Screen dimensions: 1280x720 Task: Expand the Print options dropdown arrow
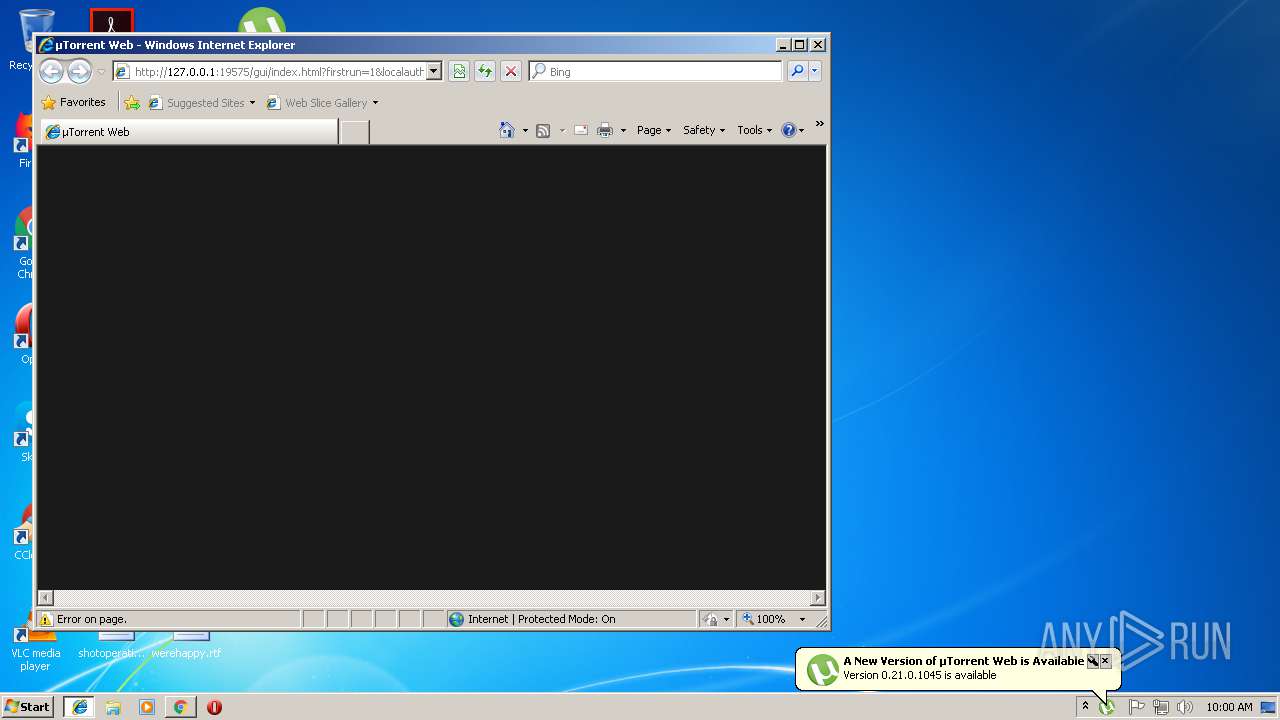[623, 130]
